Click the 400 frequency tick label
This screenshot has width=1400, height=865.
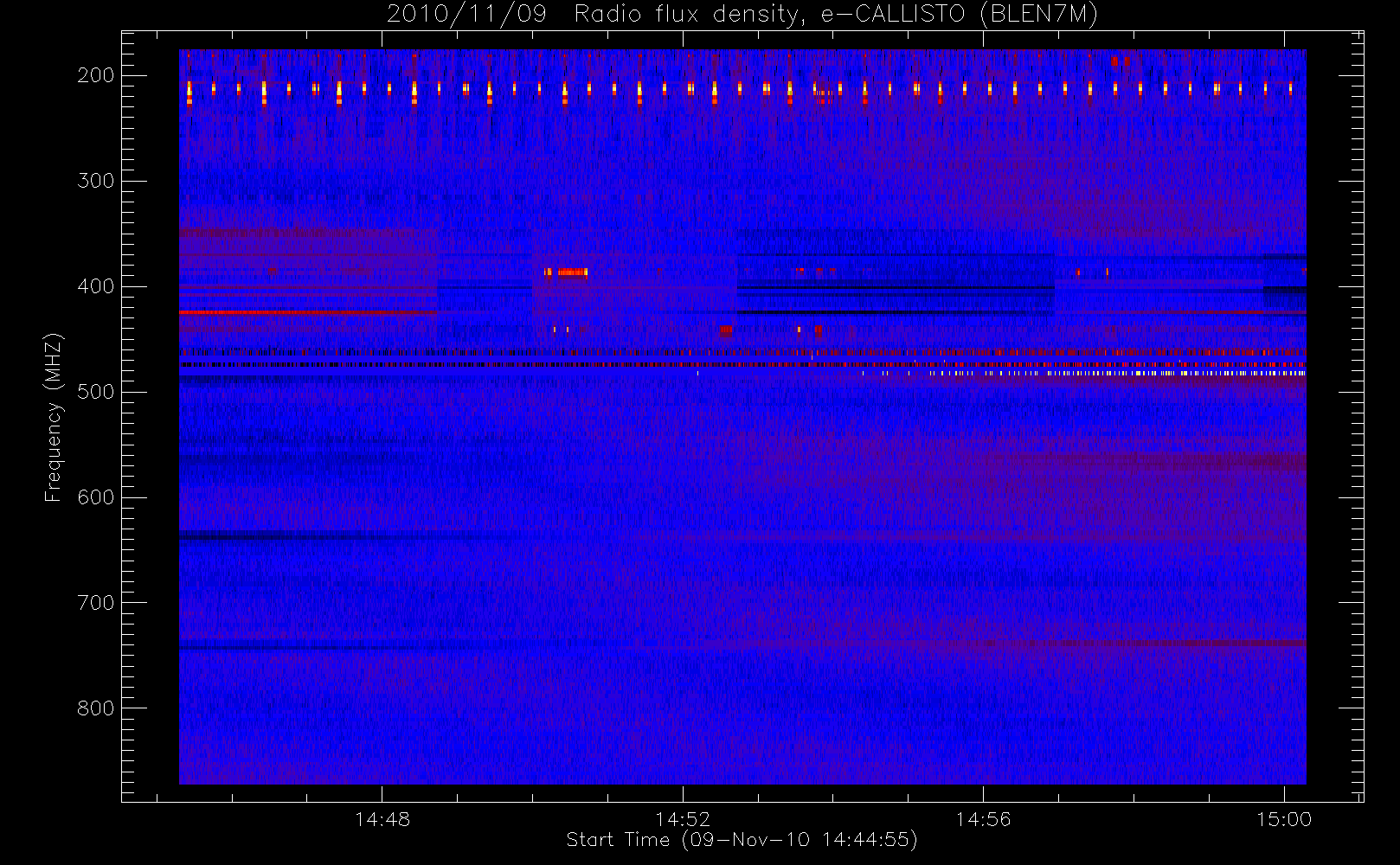tap(95, 286)
